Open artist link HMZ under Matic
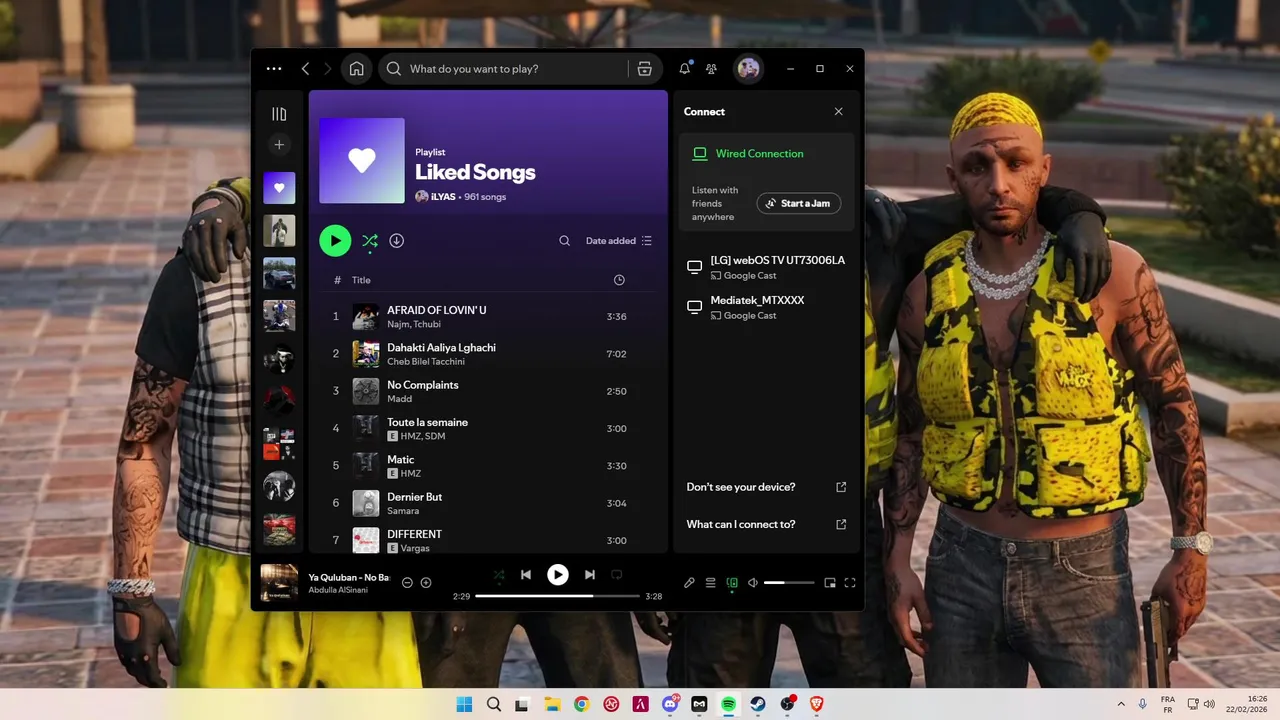Viewport: 1280px width, 720px height. pos(411,474)
